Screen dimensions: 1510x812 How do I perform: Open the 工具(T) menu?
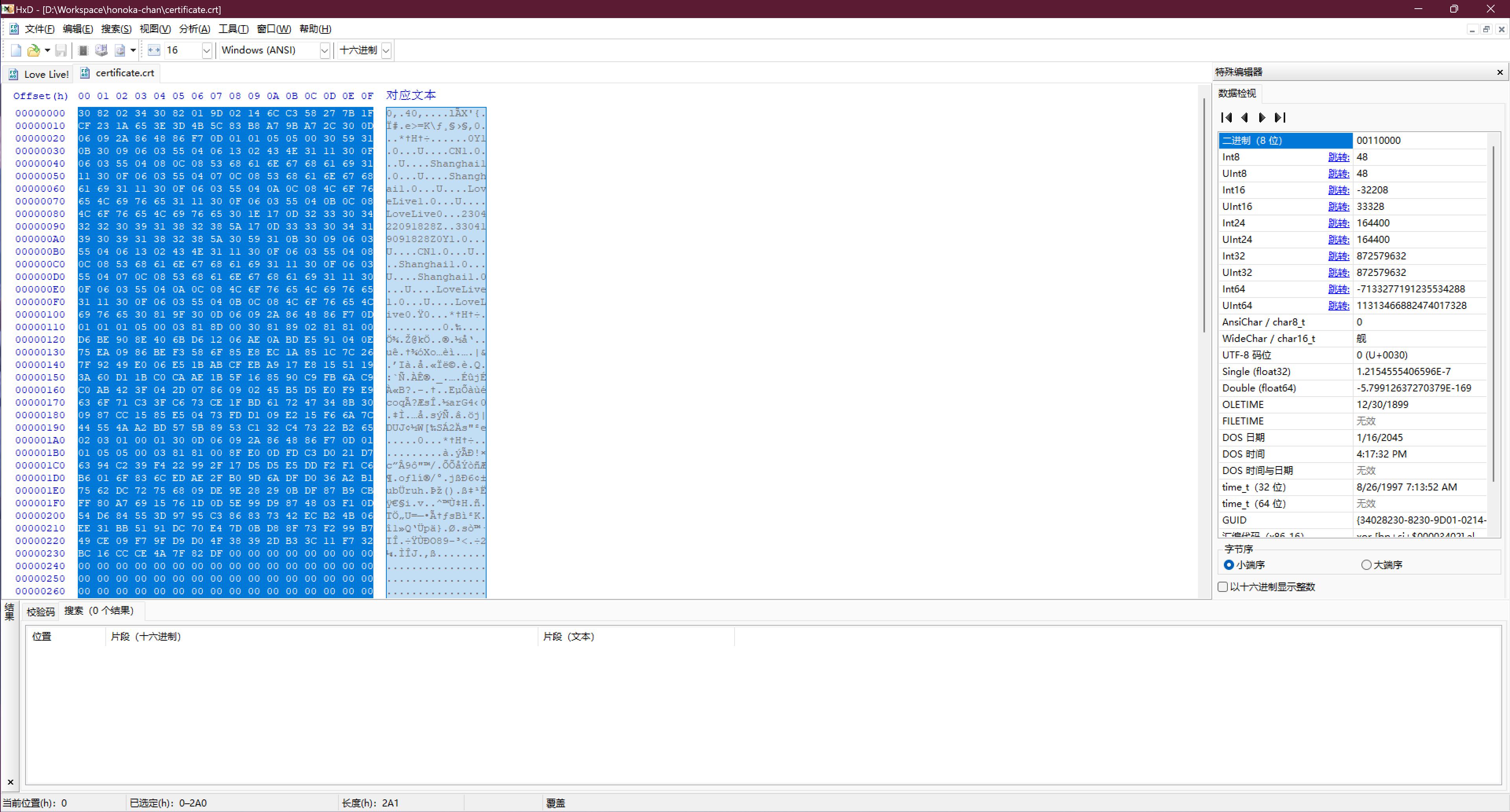click(x=233, y=29)
